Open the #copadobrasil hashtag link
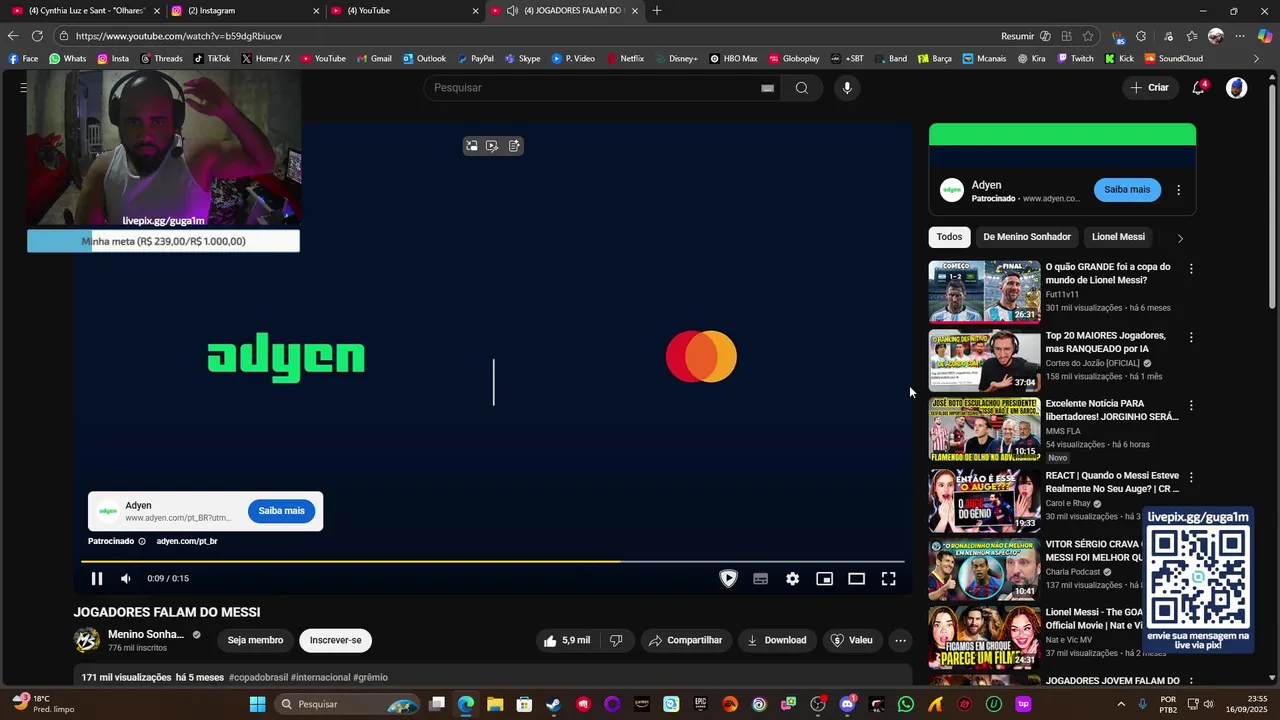 [258, 677]
